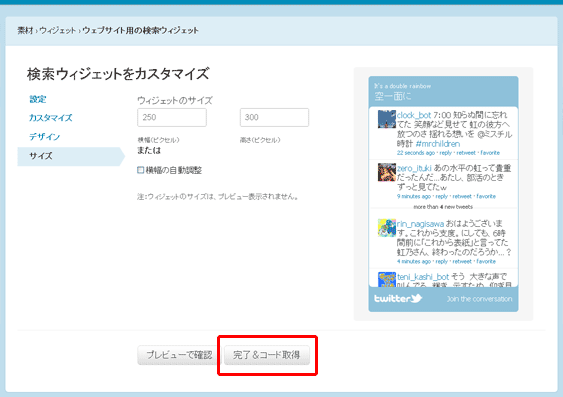
Task: Open the 4 minutes ago timestamp
Action: tap(414, 261)
